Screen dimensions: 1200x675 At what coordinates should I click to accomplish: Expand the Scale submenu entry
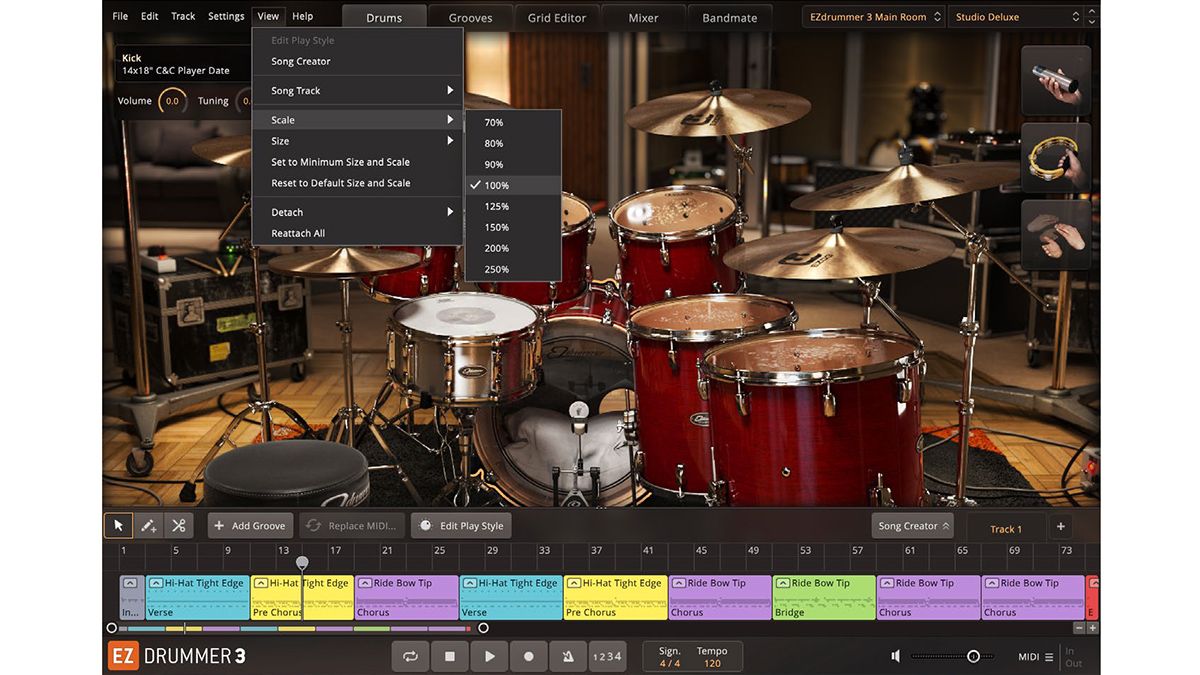[358, 120]
